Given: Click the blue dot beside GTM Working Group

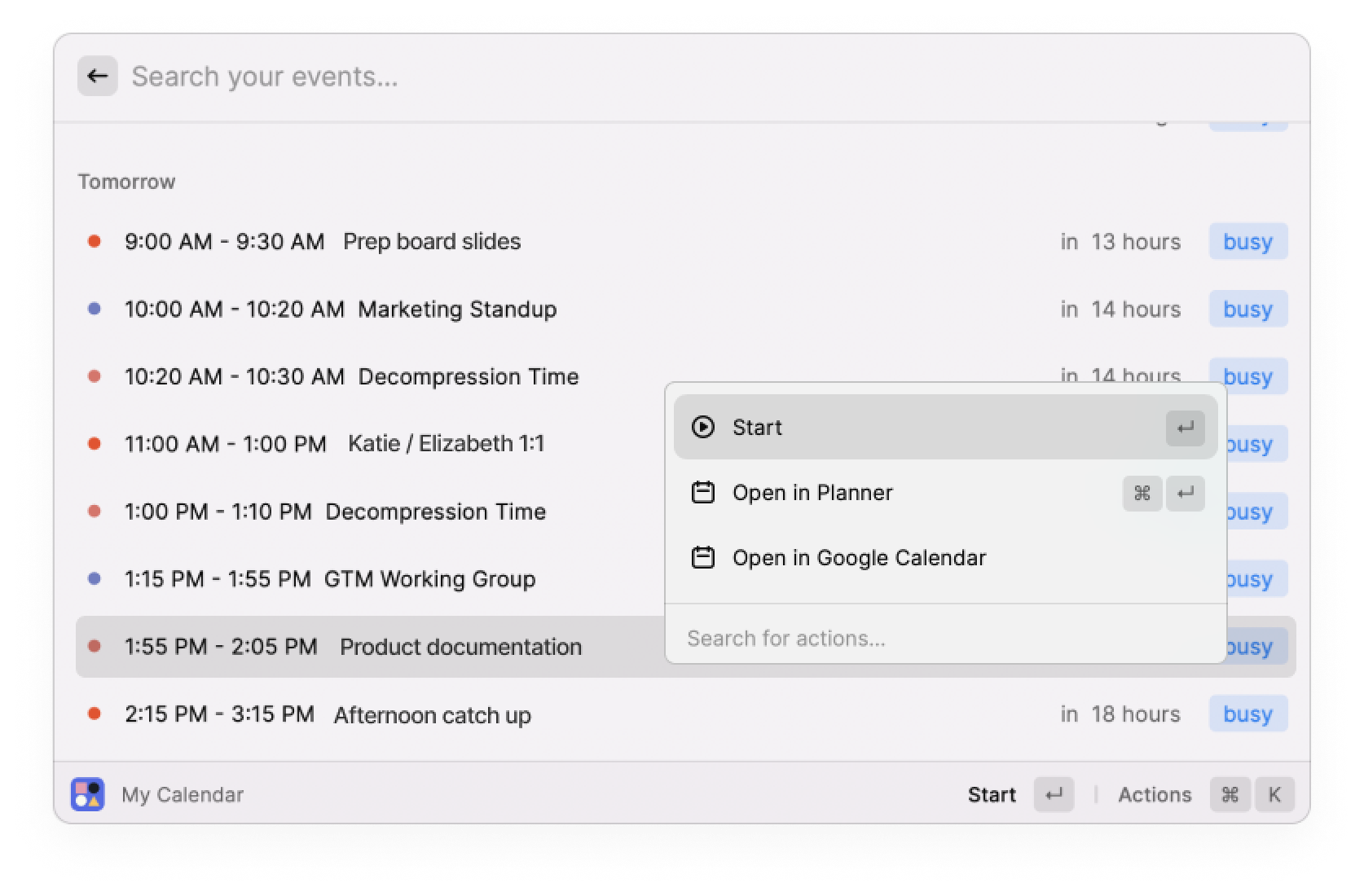Looking at the screenshot, I should pyautogui.click(x=95, y=578).
